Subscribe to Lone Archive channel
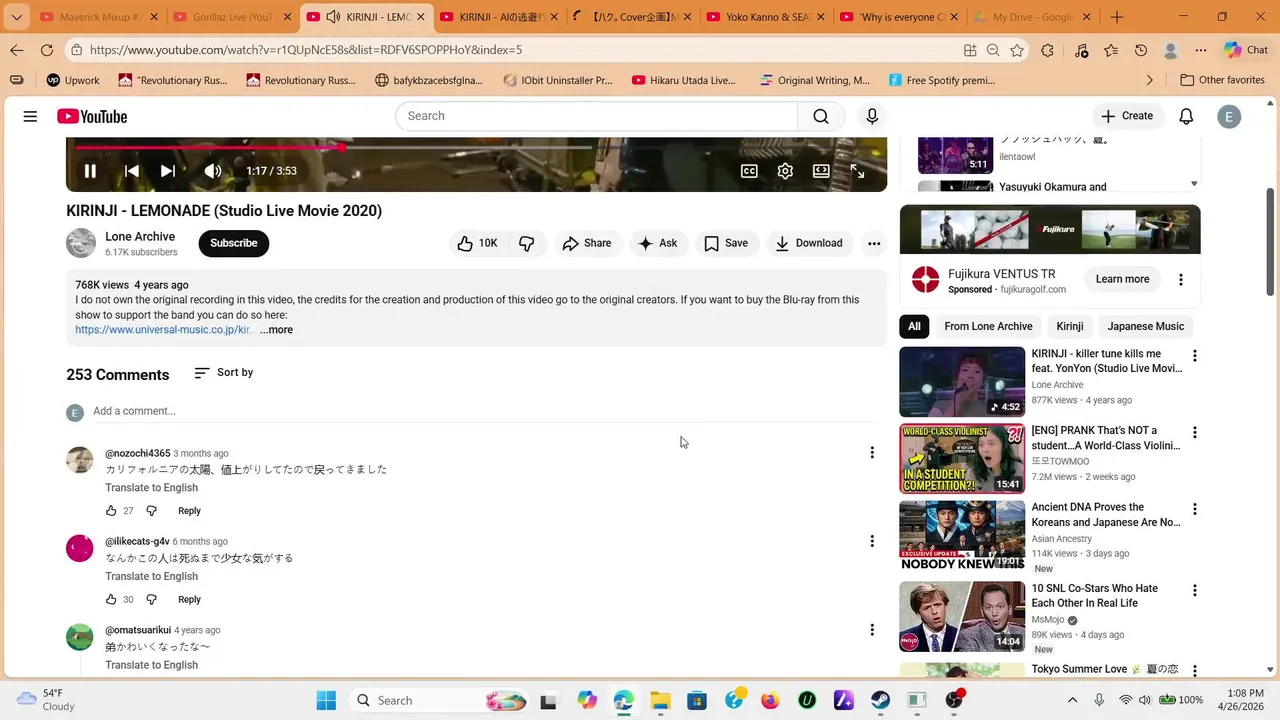The height and width of the screenshot is (720, 1280). pos(234,243)
